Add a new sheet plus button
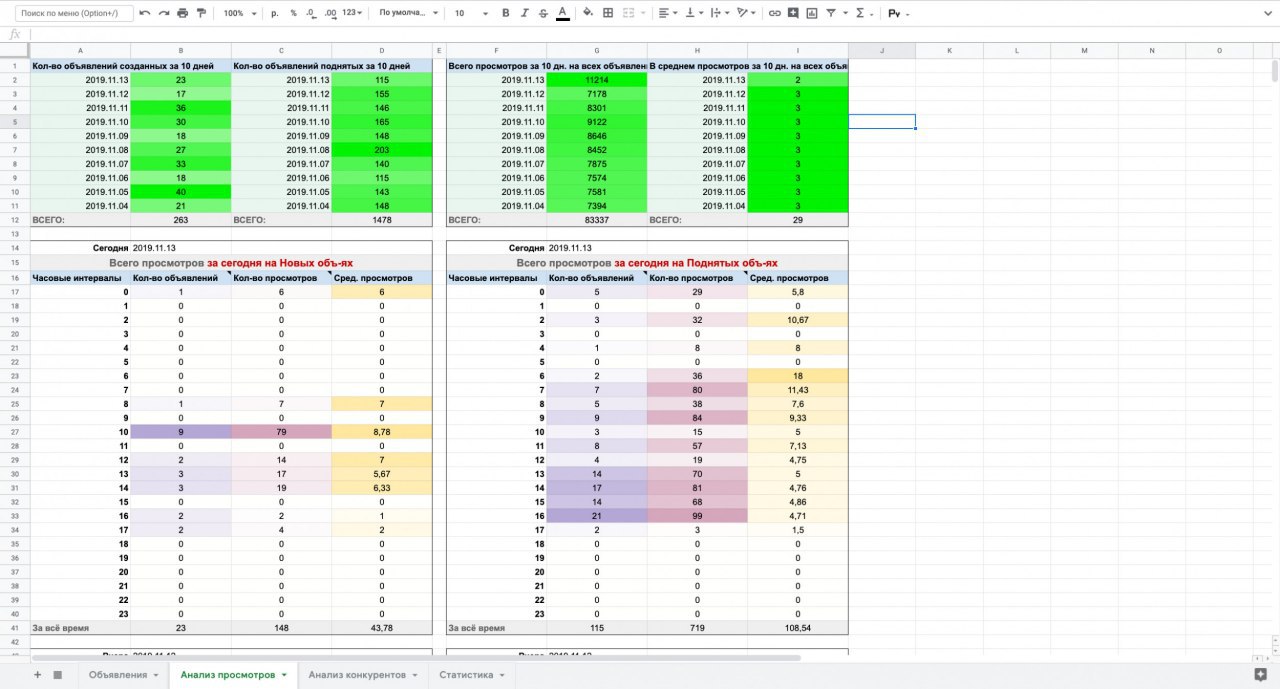1280x689 pixels. point(37,675)
